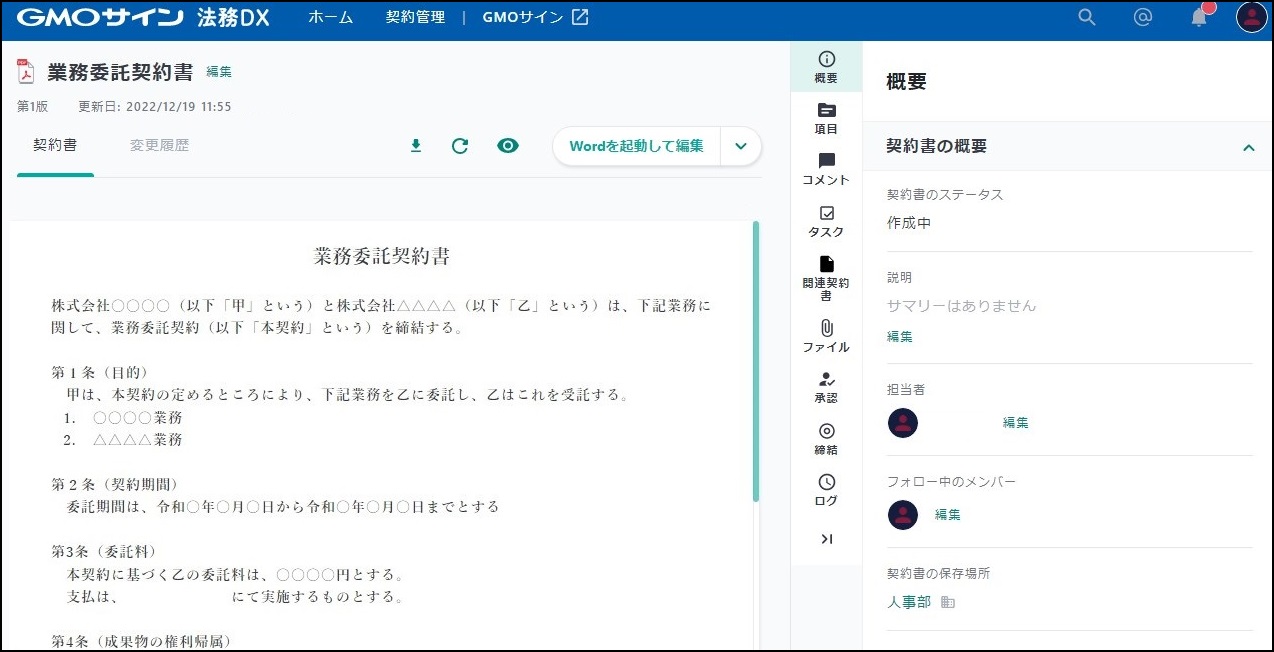Viewport: 1274px width, 652px height.
Task: Click the 担当者 avatar icon
Action: 903,422
